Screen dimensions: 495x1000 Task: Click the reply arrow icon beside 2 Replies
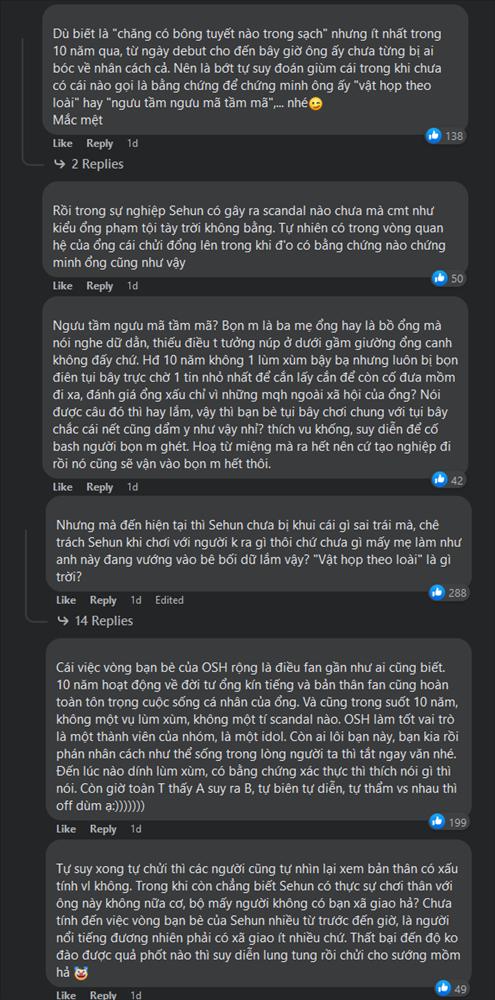(60, 164)
